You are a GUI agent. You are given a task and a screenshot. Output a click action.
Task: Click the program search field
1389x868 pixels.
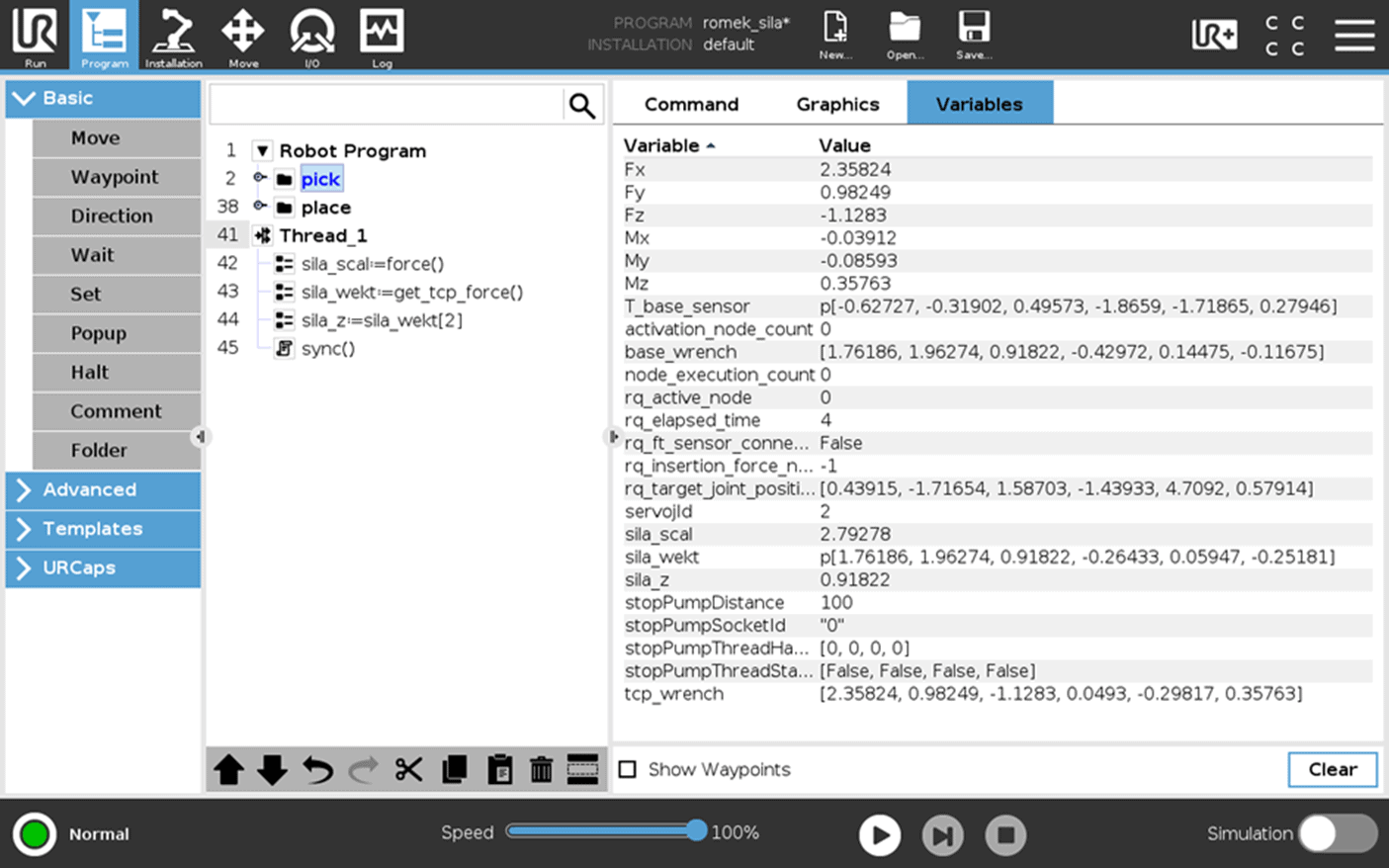[387, 105]
